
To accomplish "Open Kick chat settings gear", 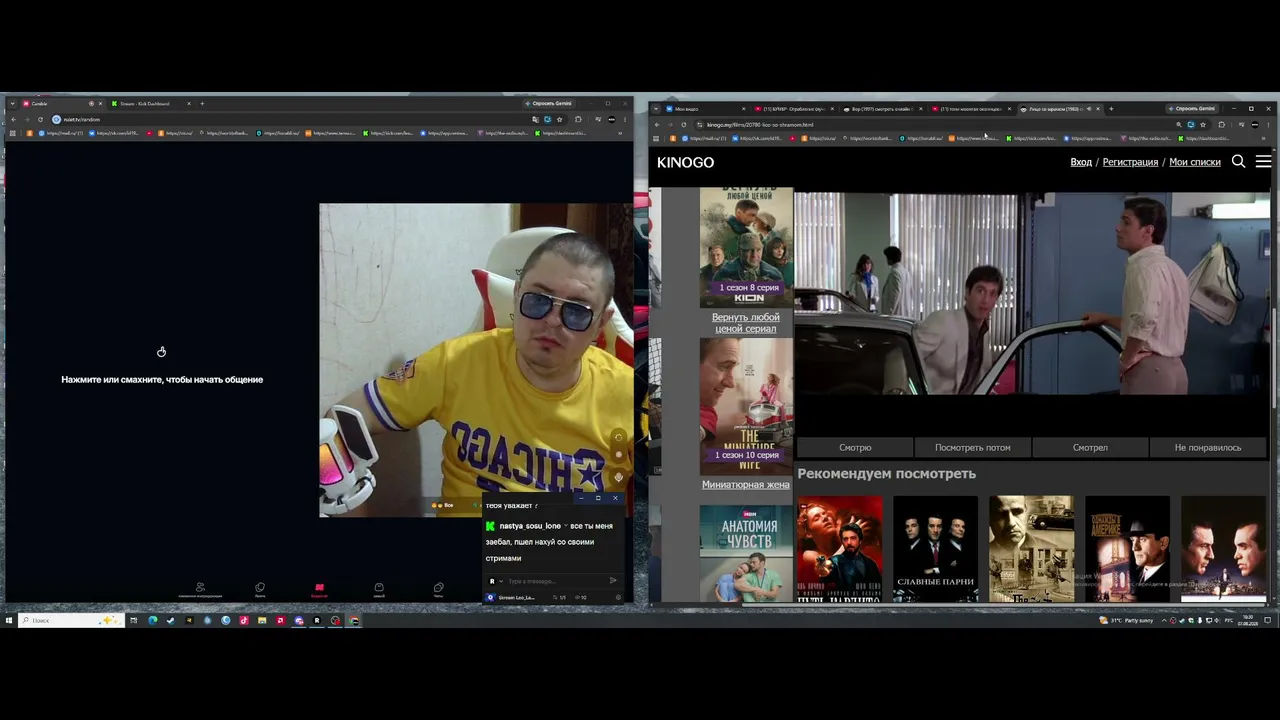I will coord(619,597).
